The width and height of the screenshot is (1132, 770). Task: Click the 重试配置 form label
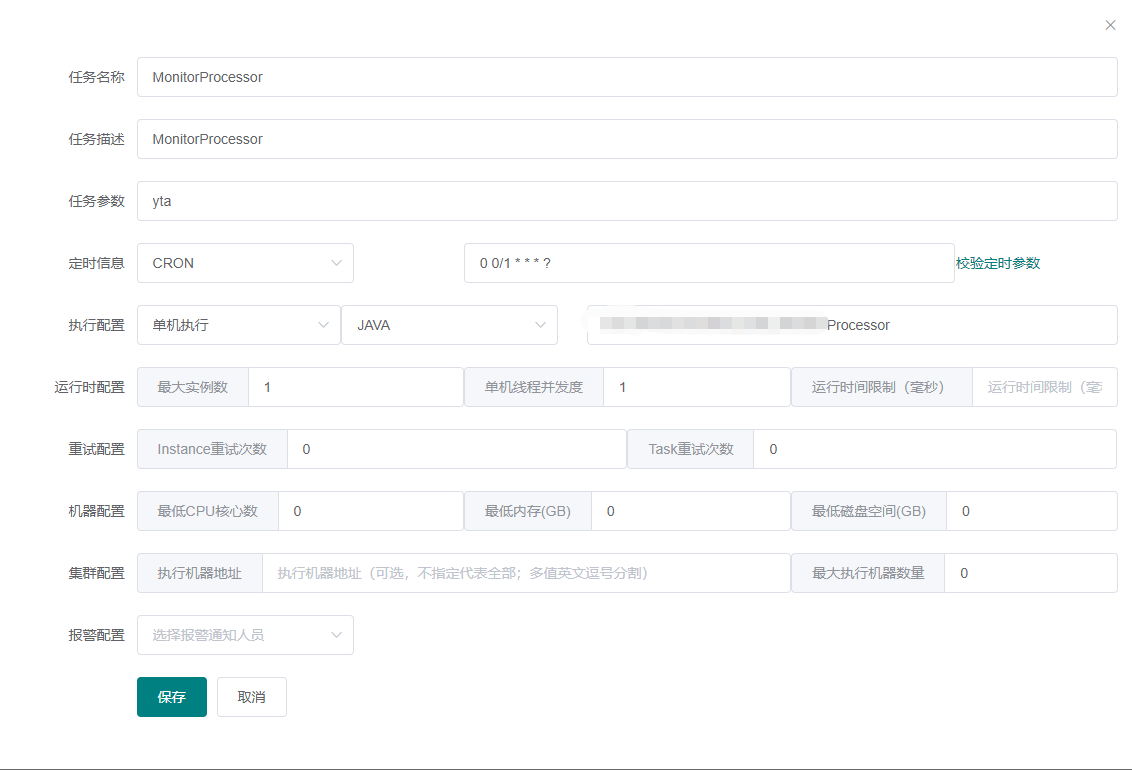click(97, 450)
